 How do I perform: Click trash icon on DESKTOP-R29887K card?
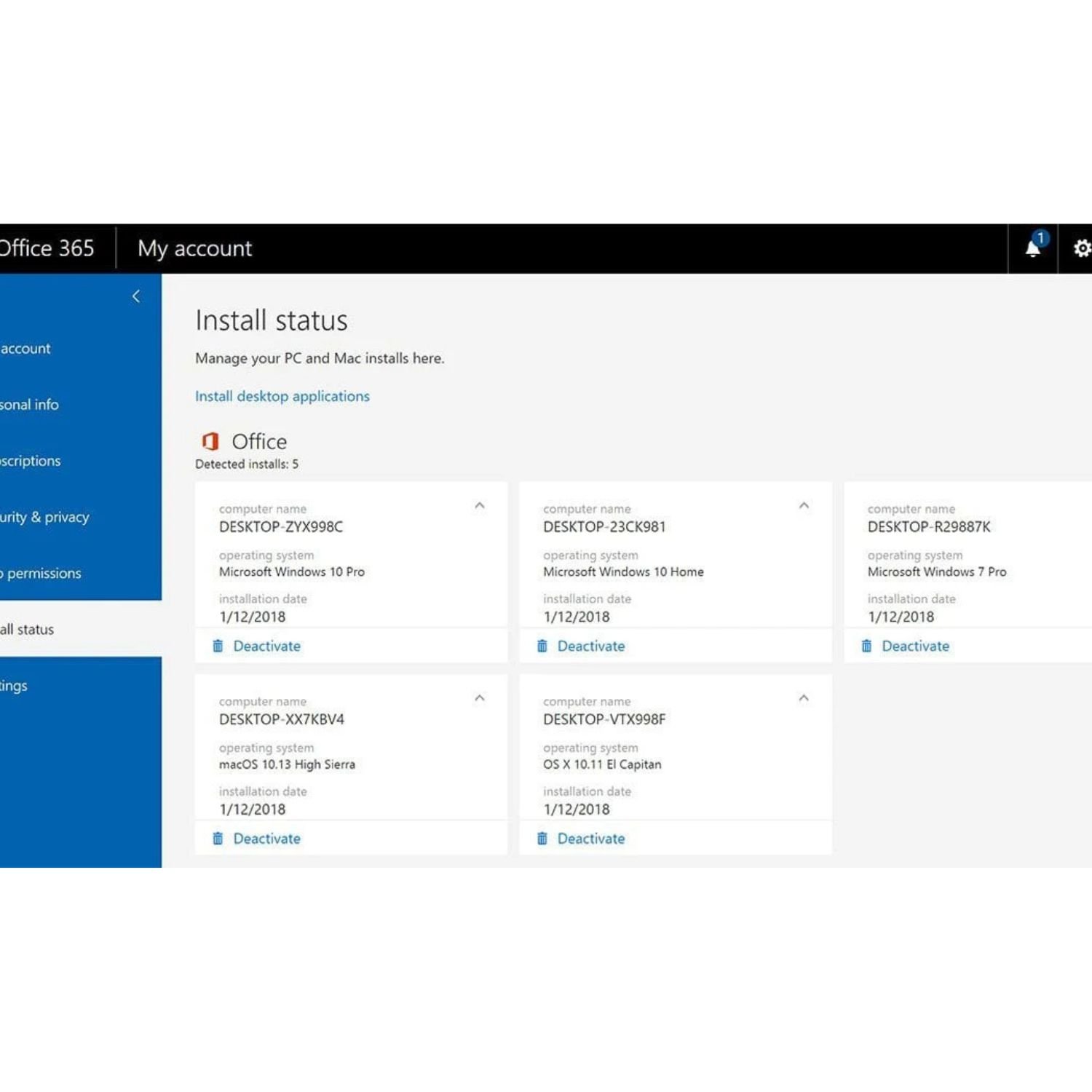tap(866, 646)
